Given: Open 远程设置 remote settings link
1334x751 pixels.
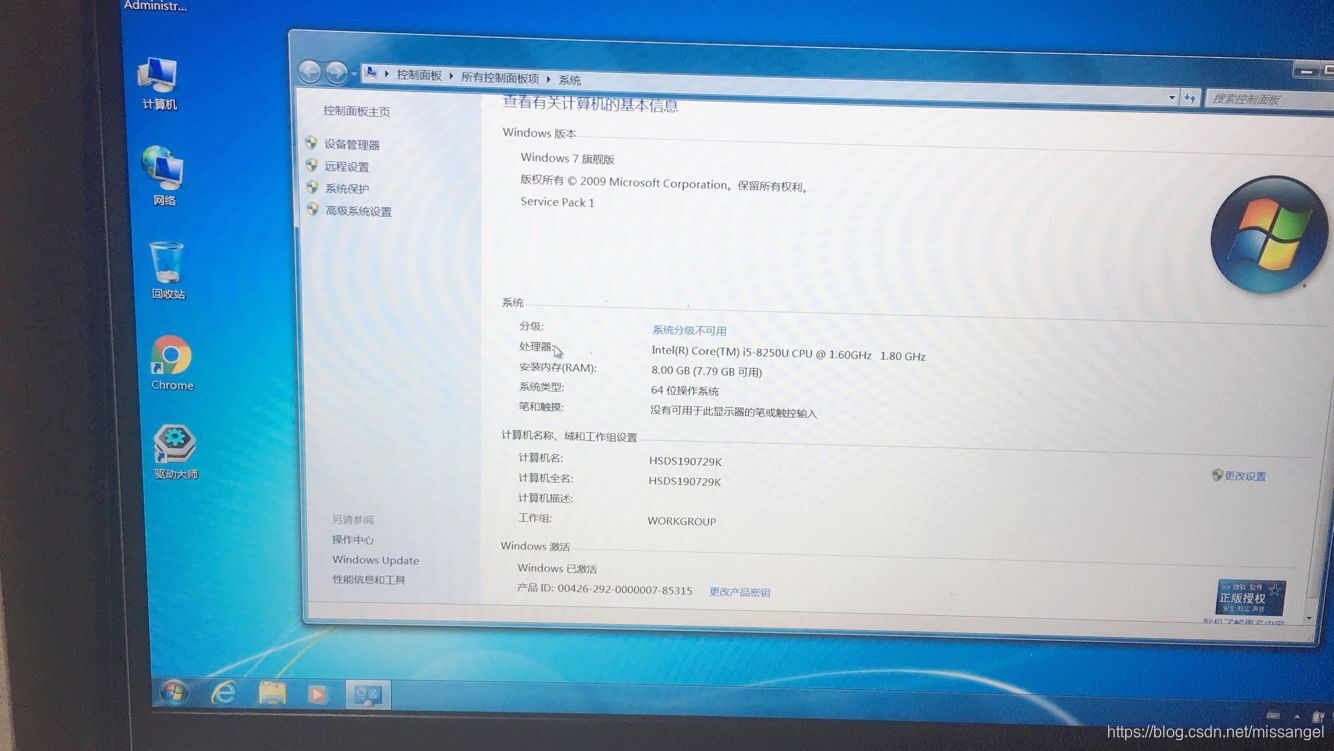Looking at the screenshot, I should (346, 167).
